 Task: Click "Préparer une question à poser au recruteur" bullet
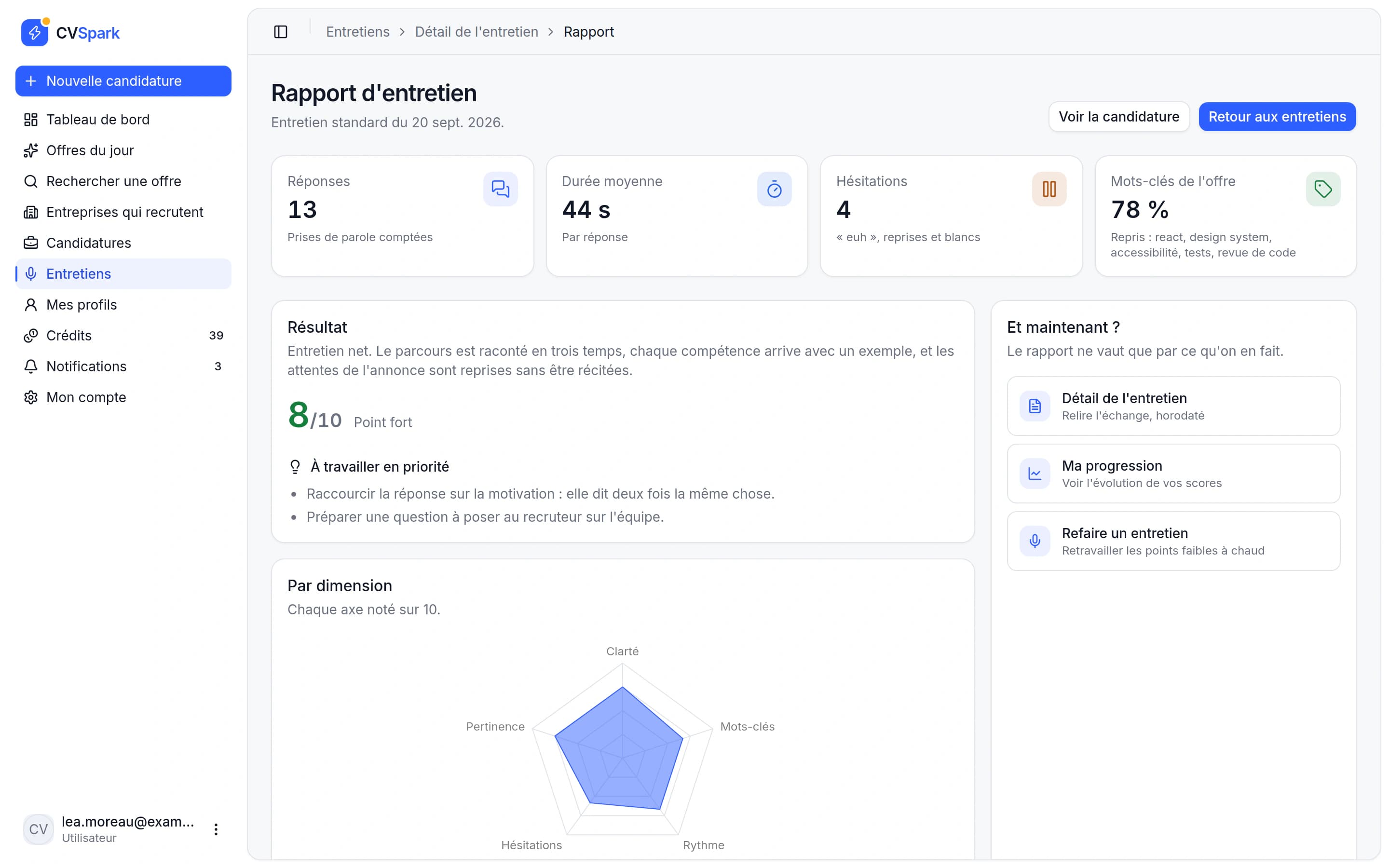pos(485,517)
